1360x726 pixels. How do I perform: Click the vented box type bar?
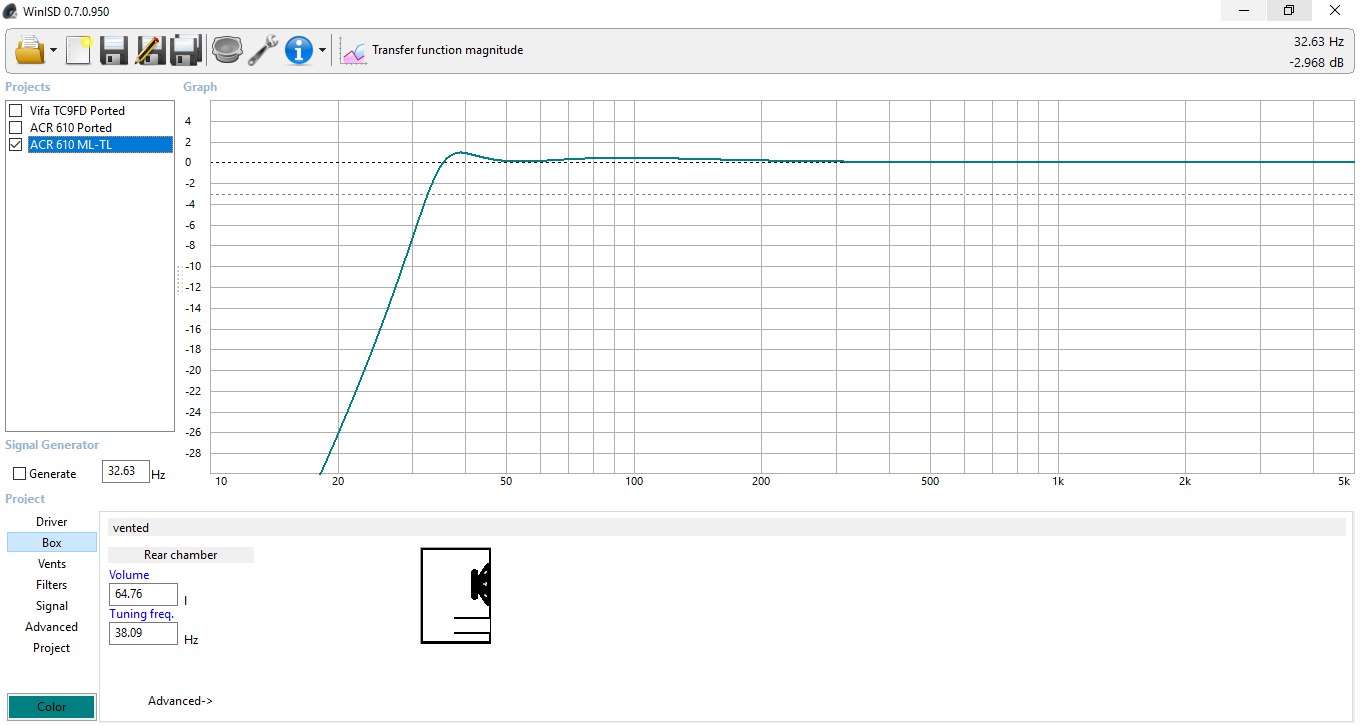point(727,527)
